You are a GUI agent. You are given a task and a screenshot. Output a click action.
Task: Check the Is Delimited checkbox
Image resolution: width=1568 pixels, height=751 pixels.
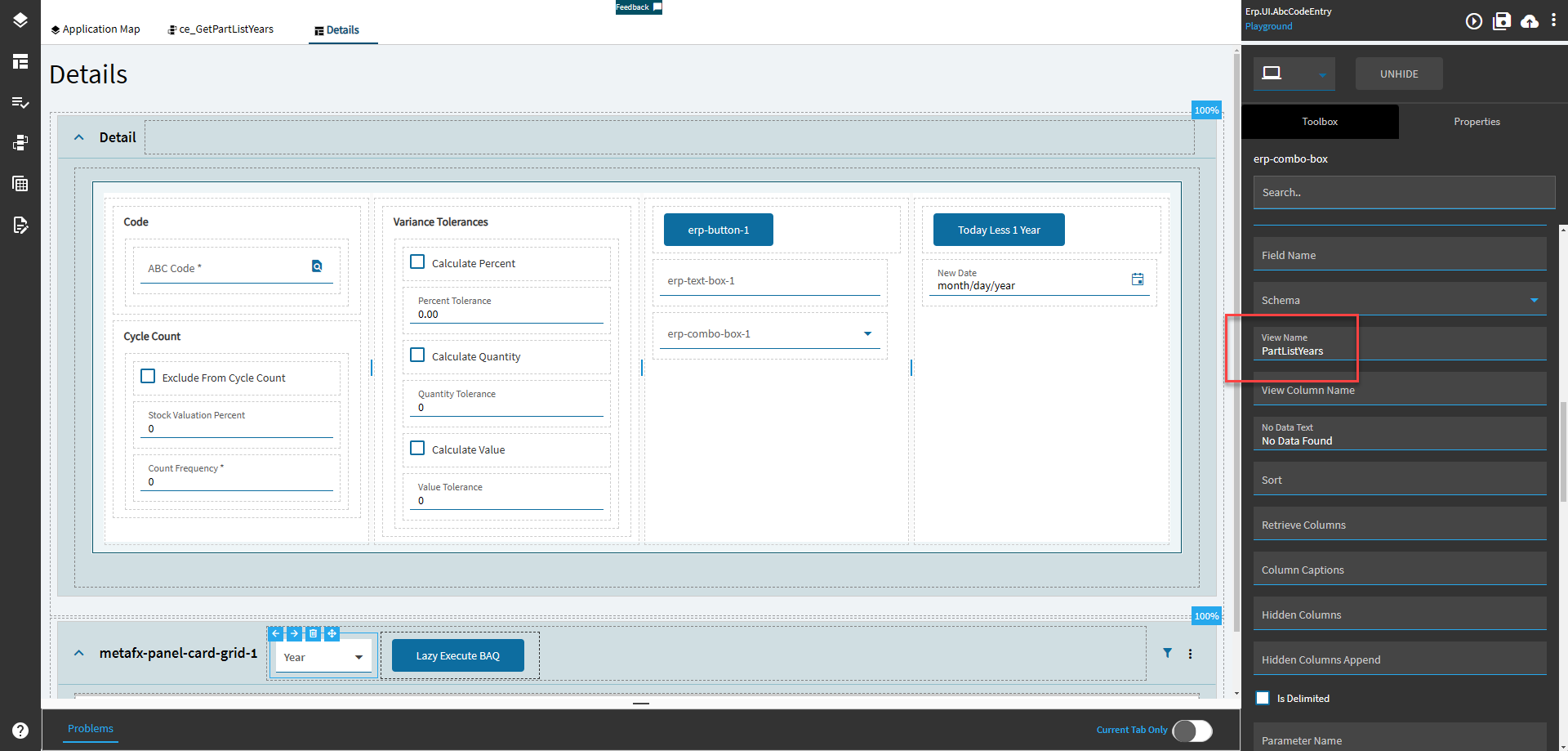(1263, 698)
